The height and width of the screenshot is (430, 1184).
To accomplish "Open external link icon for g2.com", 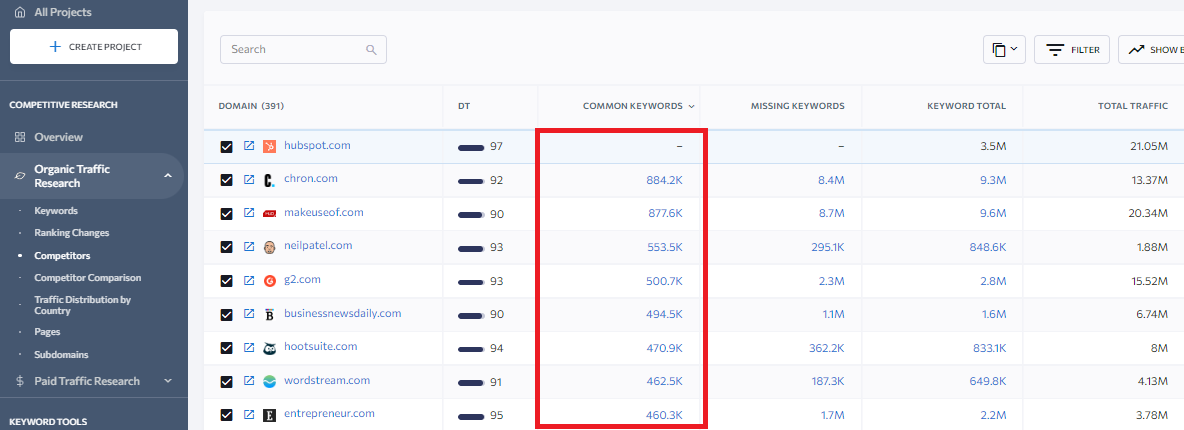I will (248, 280).
